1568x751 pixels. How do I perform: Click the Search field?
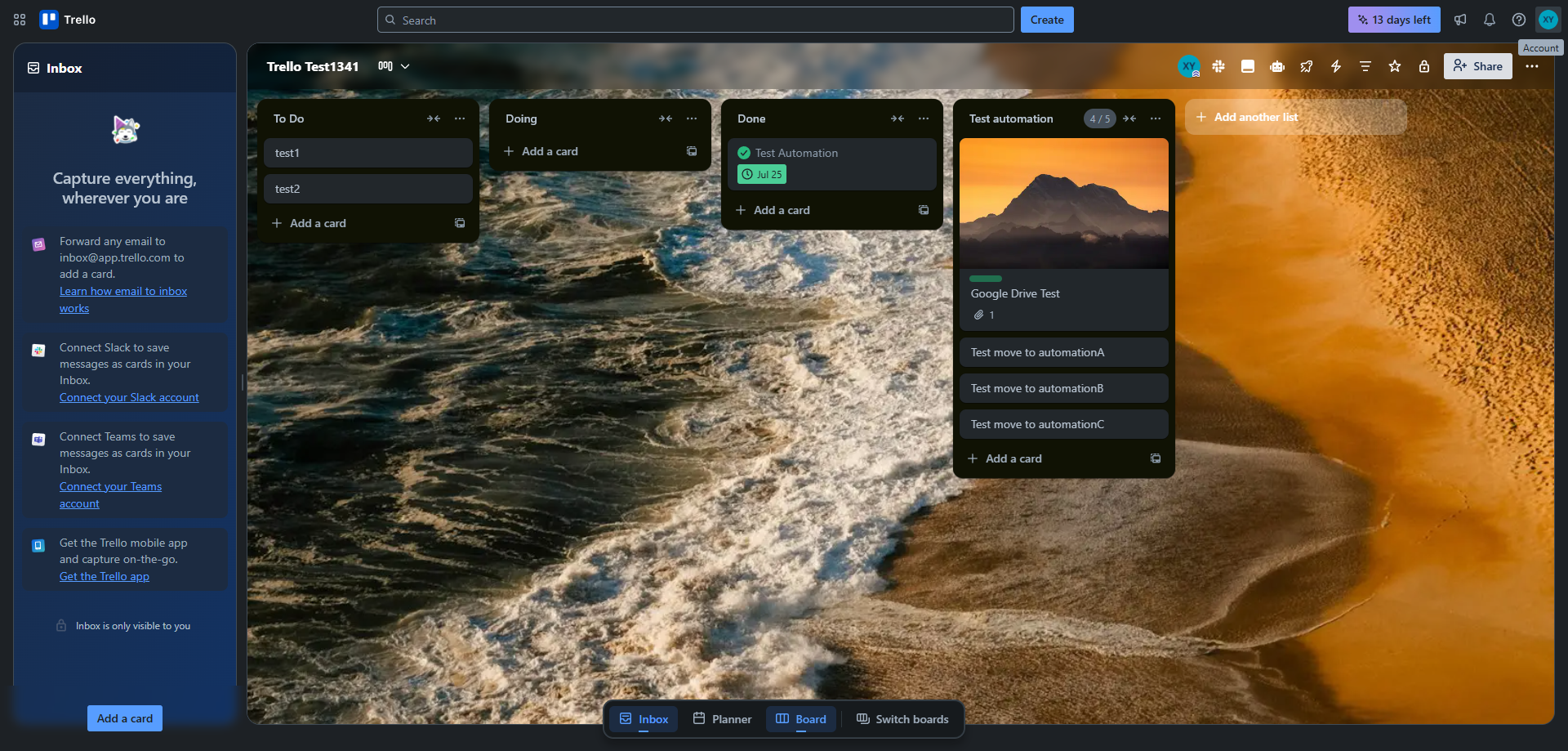coord(696,20)
